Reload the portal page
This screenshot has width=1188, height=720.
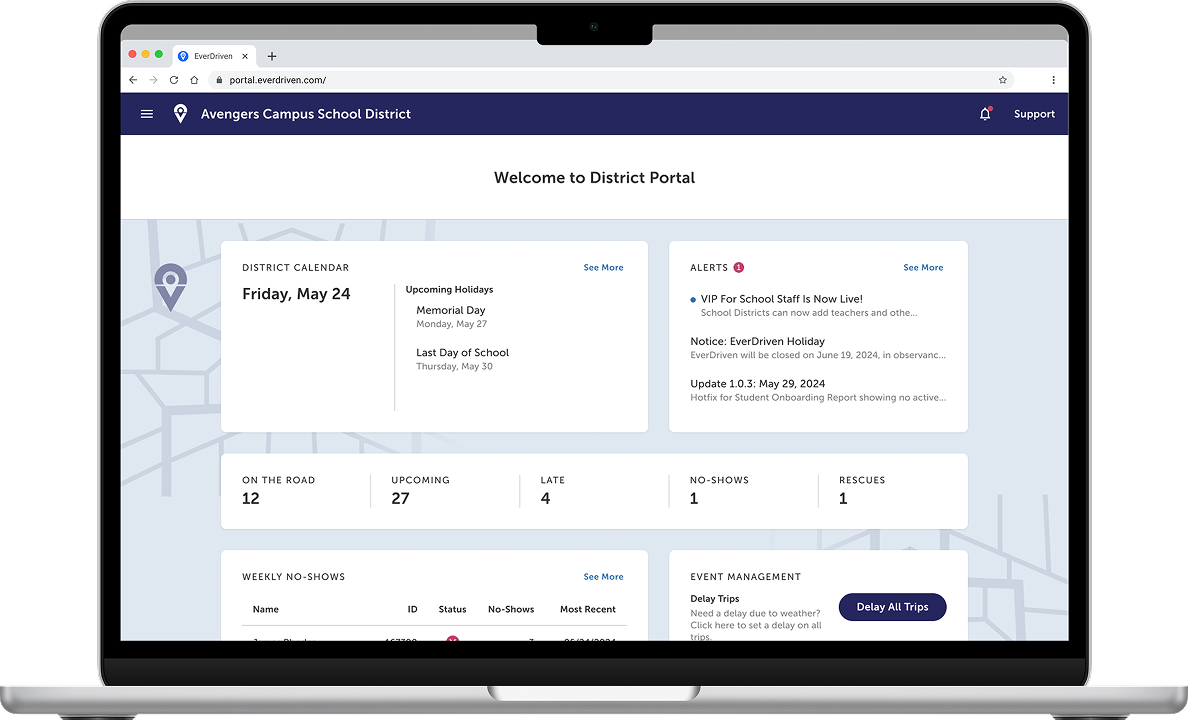point(174,80)
